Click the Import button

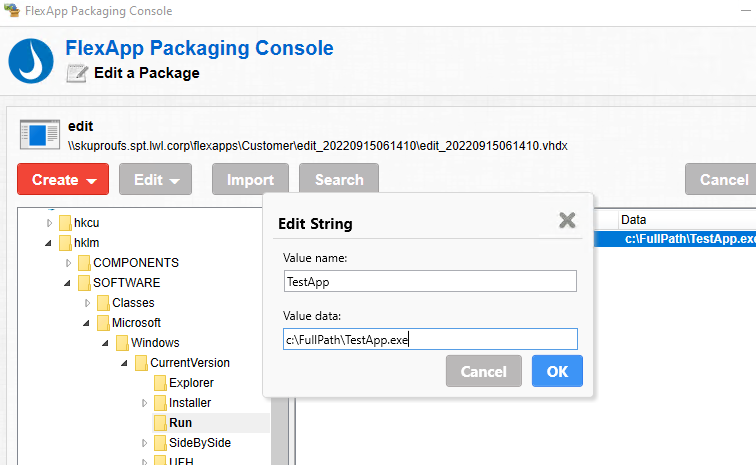(250, 179)
